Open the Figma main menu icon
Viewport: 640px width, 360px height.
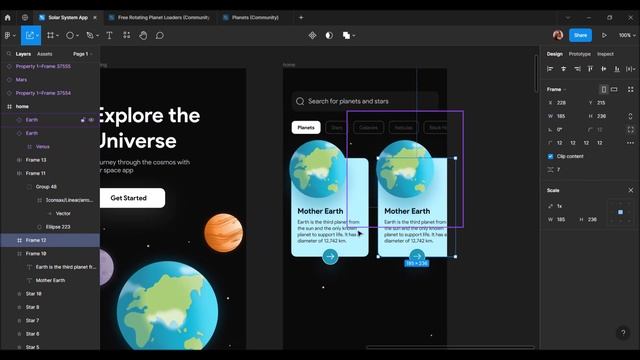pos(8,36)
